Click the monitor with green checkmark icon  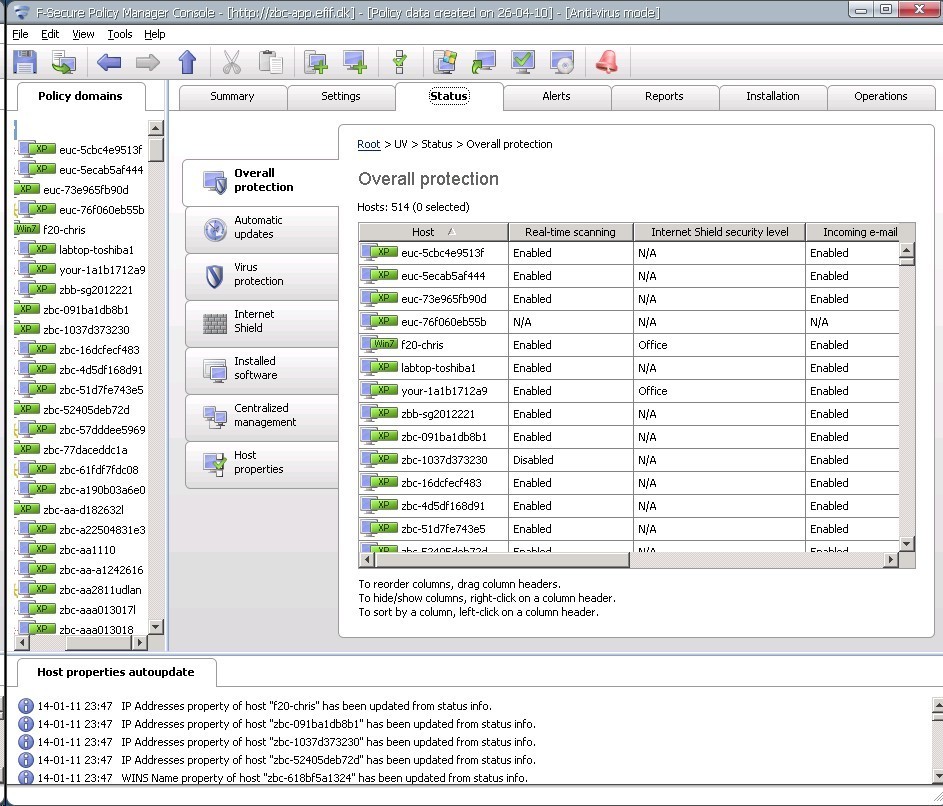[x=523, y=63]
